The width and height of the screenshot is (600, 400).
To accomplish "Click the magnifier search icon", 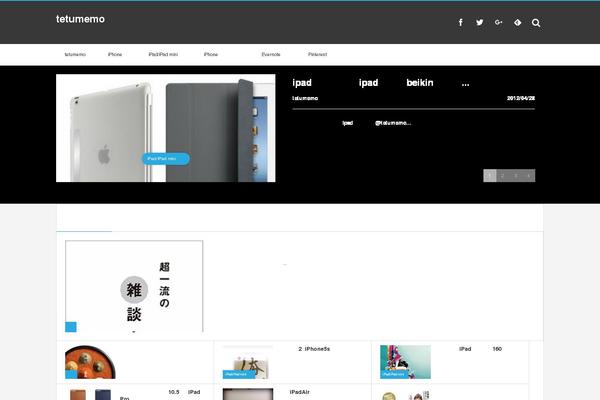I will click(536, 23).
